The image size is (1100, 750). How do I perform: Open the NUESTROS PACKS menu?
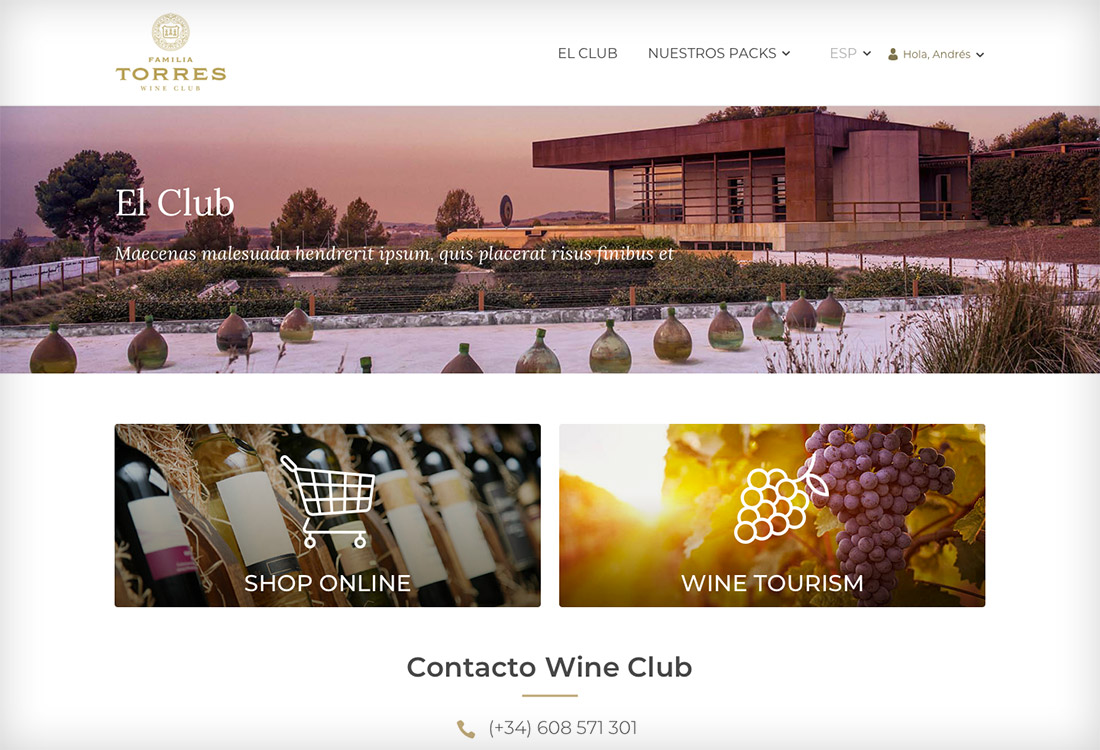[x=711, y=53]
